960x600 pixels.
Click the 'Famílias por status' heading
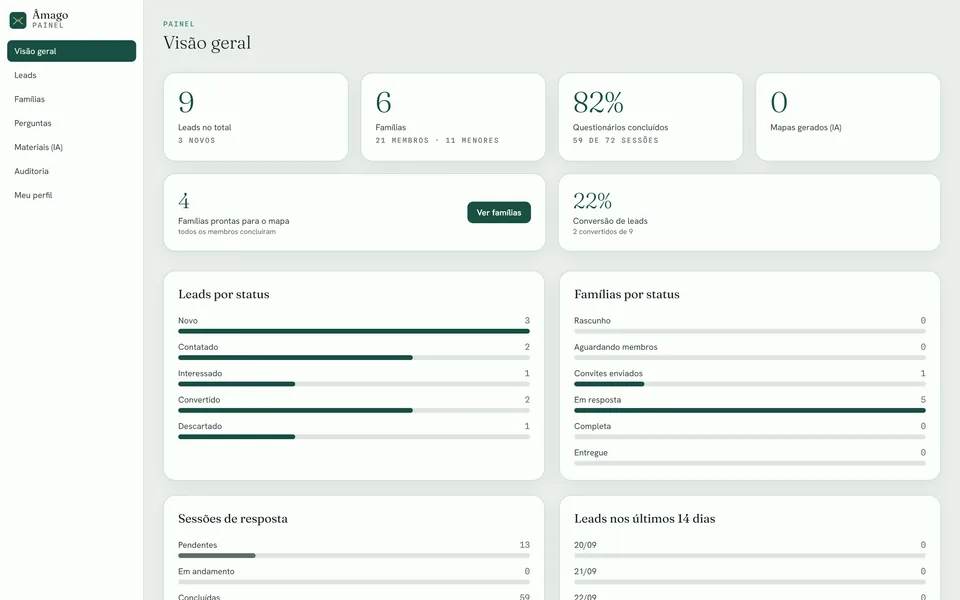click(626, 294)
